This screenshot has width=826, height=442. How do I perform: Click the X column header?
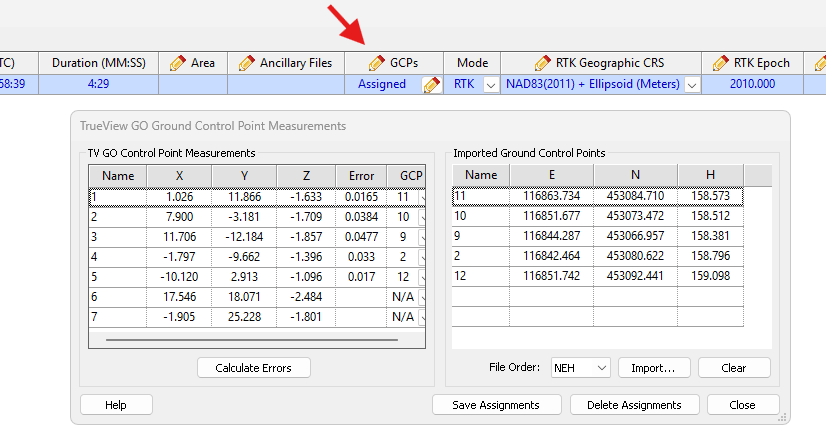(179, 176)
